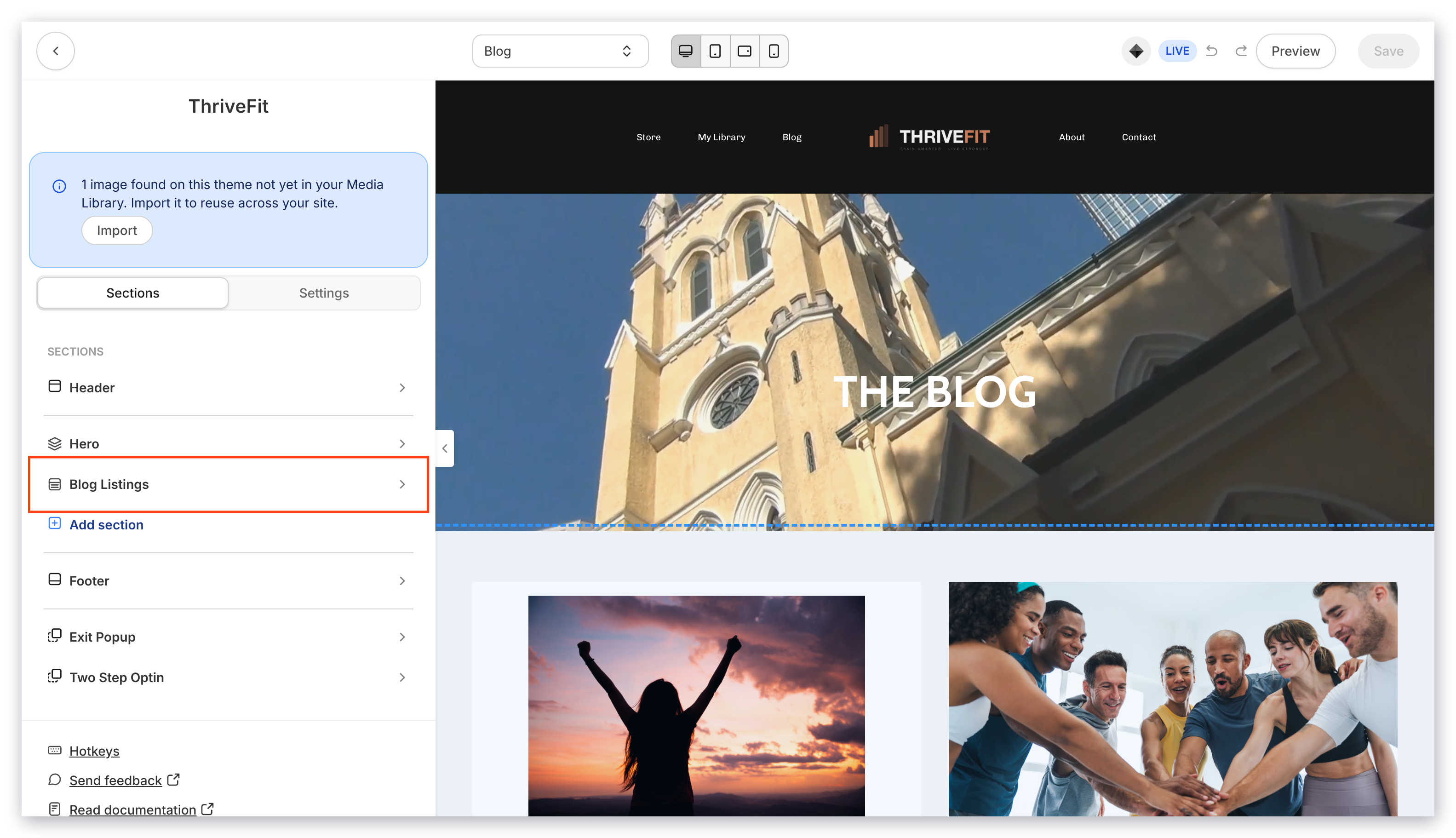Screen dimensions: 1456x838
Task: Click the diamond theme icon
Action: 1135,51
